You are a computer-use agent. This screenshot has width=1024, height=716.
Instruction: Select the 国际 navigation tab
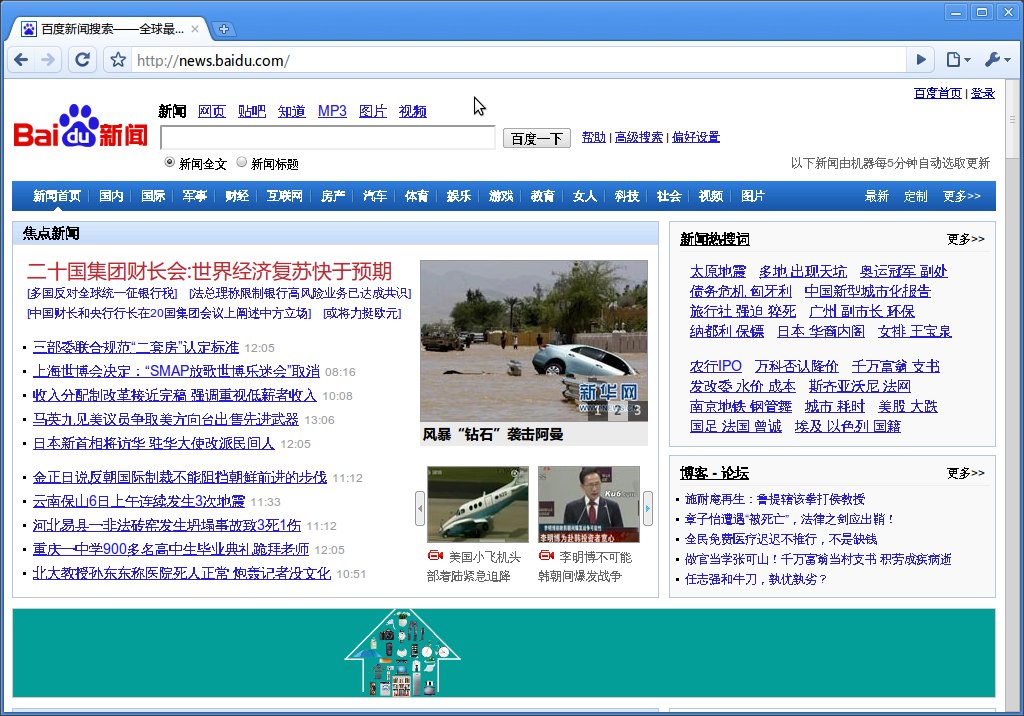point(153,196)
